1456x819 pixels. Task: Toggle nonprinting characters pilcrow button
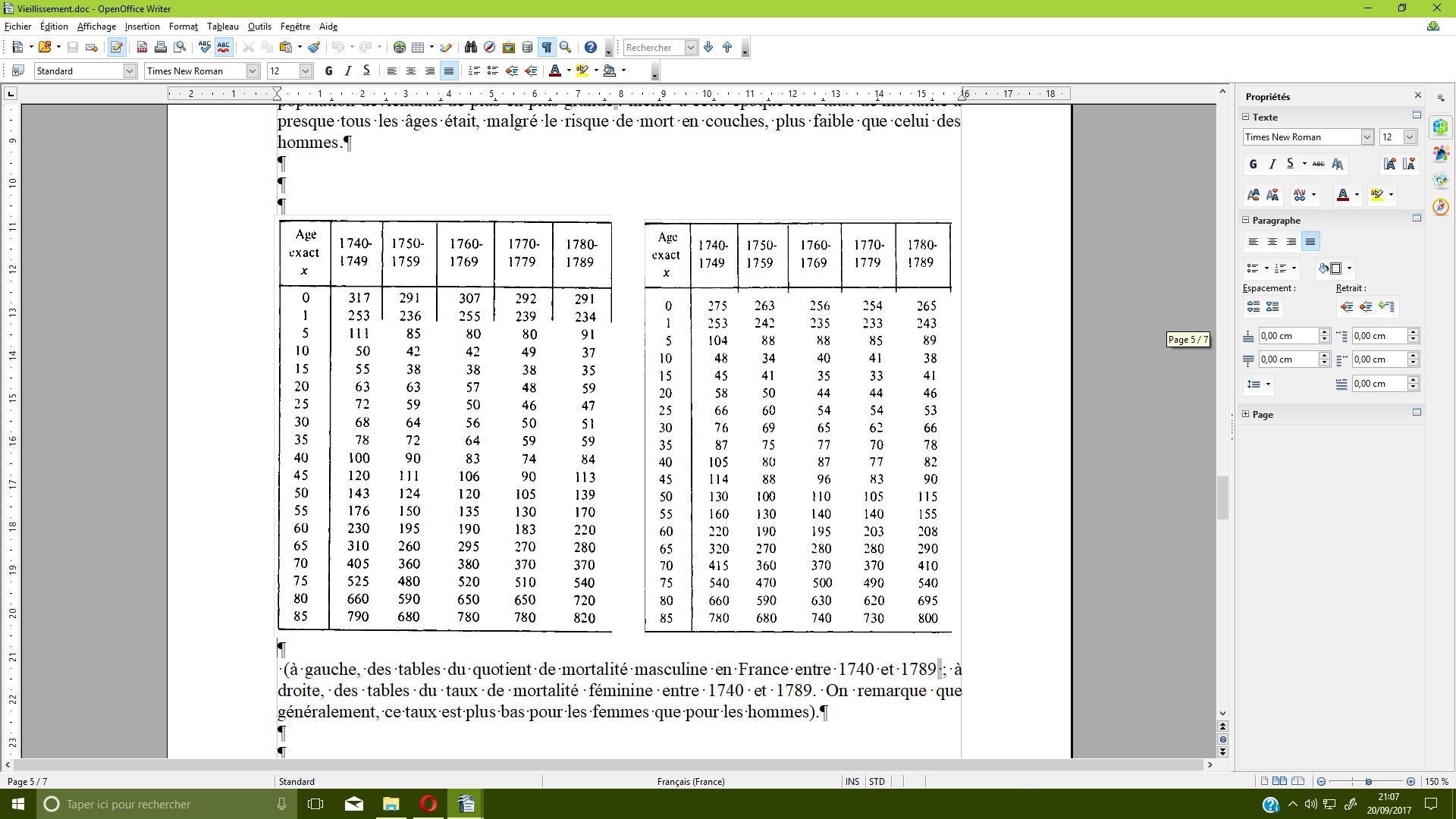pyautogui.click(x=546, y=47)
